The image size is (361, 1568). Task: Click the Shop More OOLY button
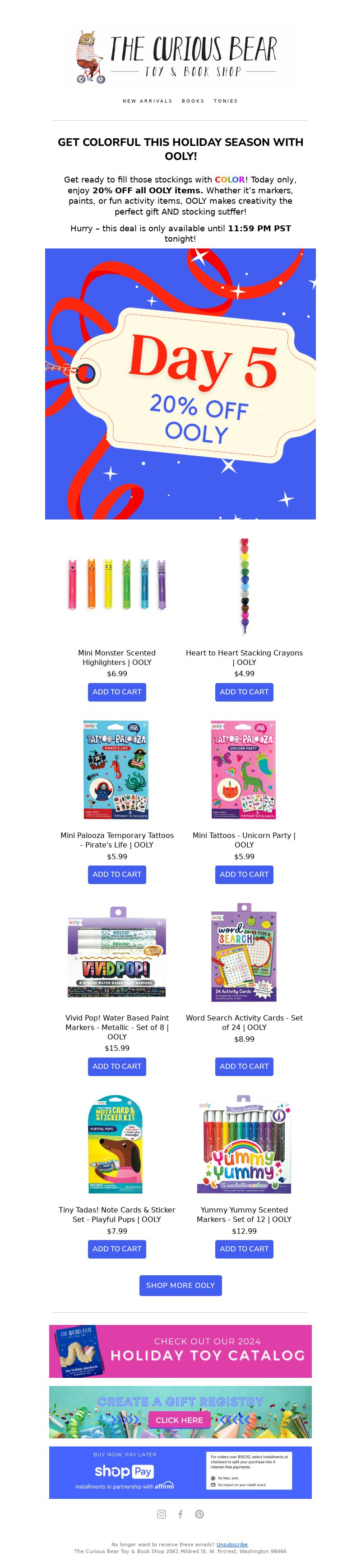click(180, 1285)
